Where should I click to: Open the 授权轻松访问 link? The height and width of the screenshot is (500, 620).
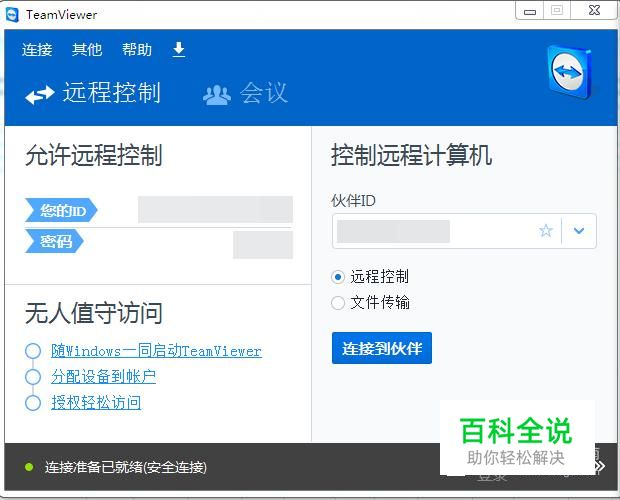(x=96, y=402)
